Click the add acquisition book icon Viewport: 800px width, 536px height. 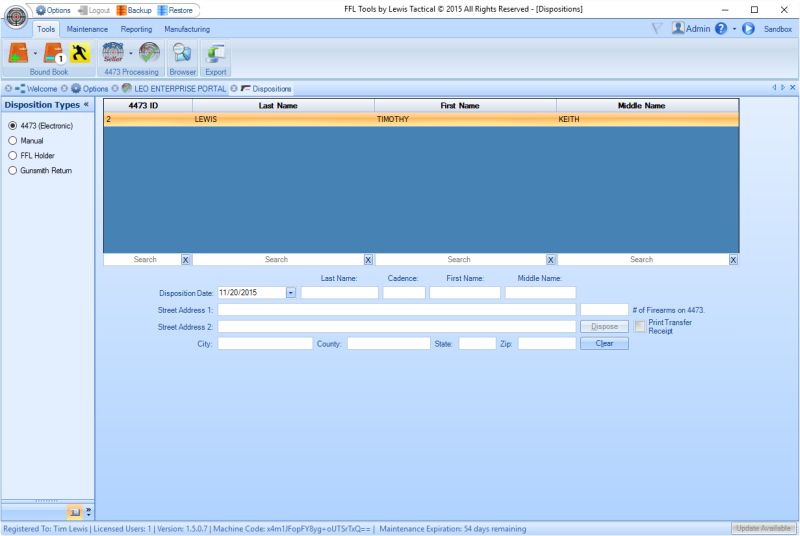tap(18, 53)
